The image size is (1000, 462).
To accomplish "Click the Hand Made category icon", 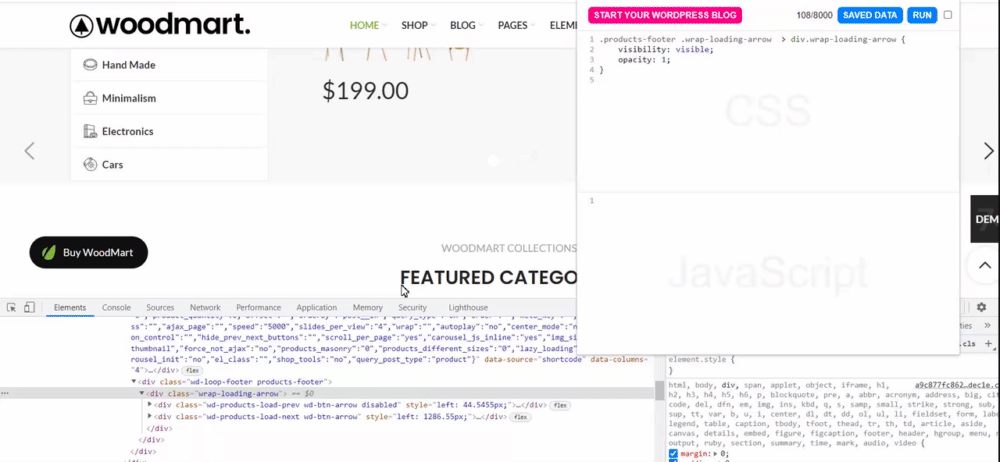I will point(90,64).
